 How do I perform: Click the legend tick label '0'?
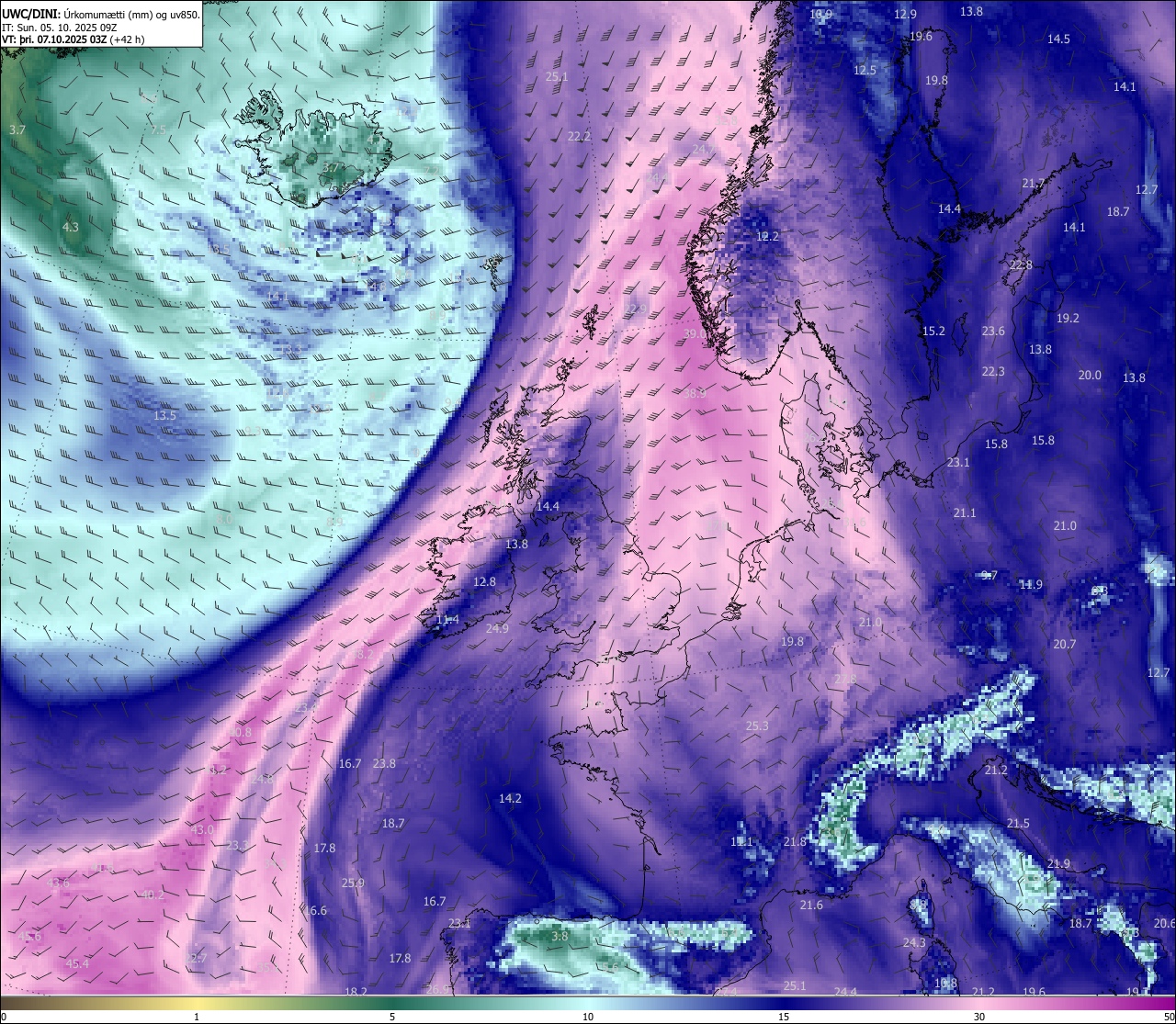4,1017
